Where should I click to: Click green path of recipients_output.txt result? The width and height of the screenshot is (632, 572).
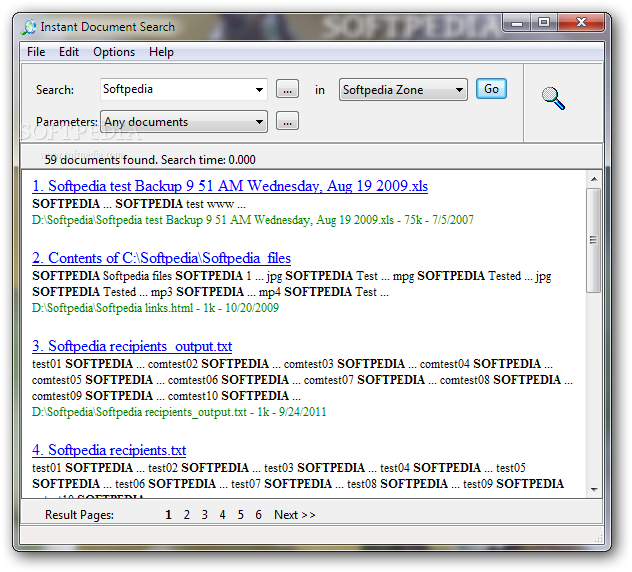(x=179, y=412)
